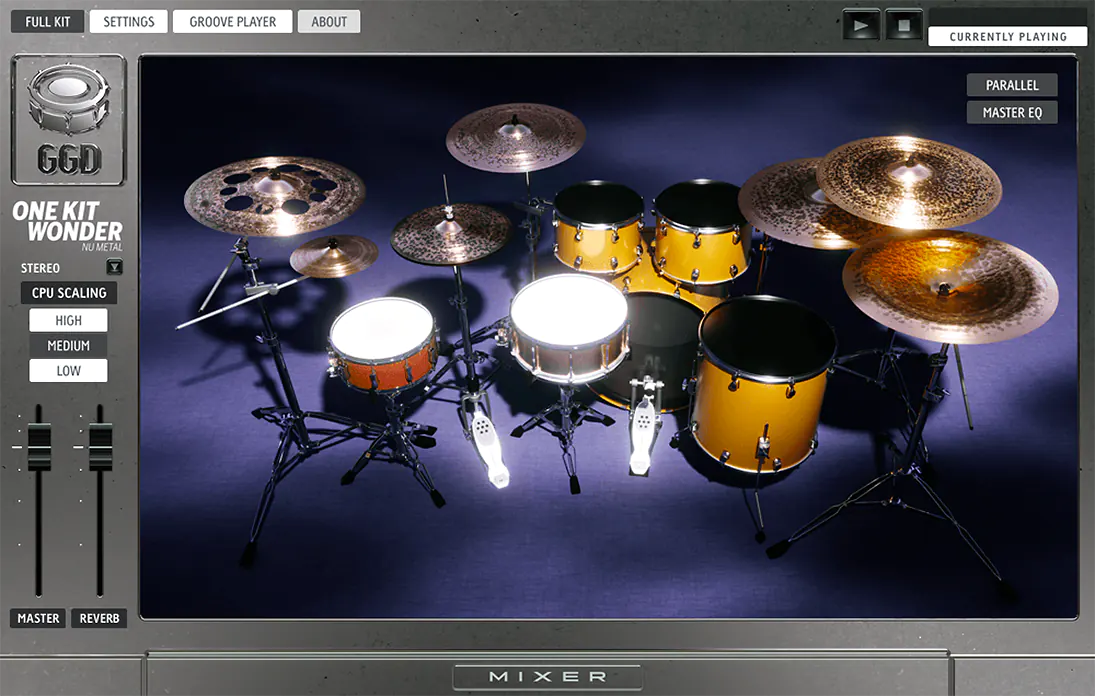The image size is (1095, 696).
Task: Expand the MIXER panel
Action: 547,675
